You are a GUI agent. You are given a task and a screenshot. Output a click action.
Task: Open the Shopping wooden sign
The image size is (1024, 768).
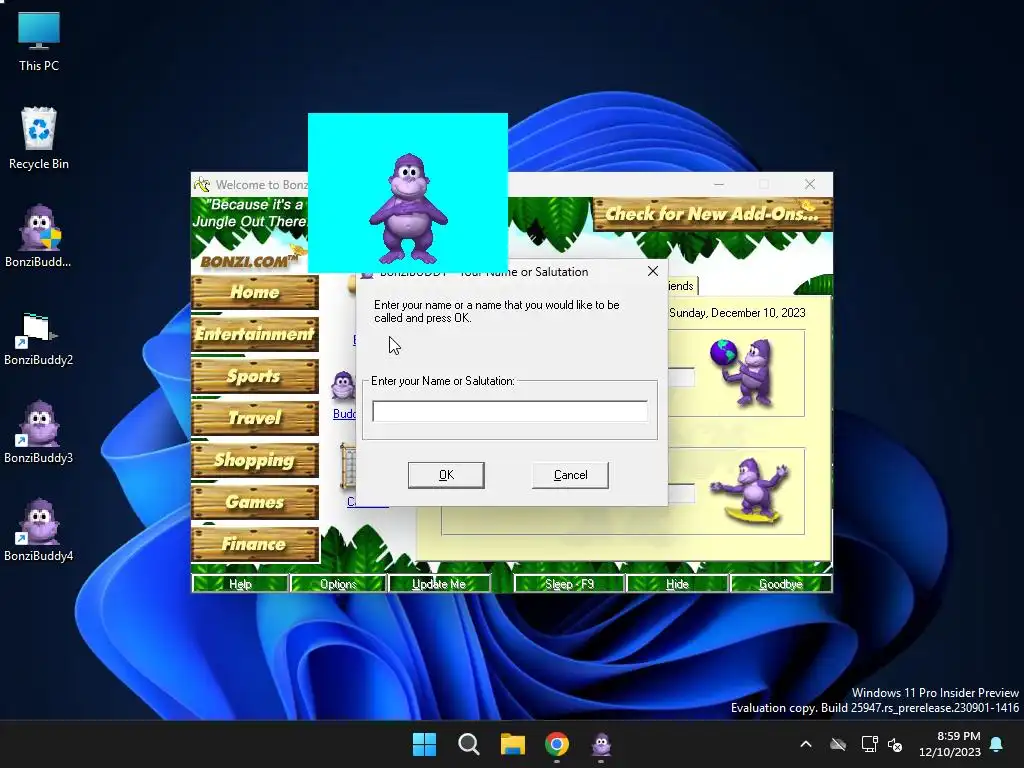click(x=255, y=460)
